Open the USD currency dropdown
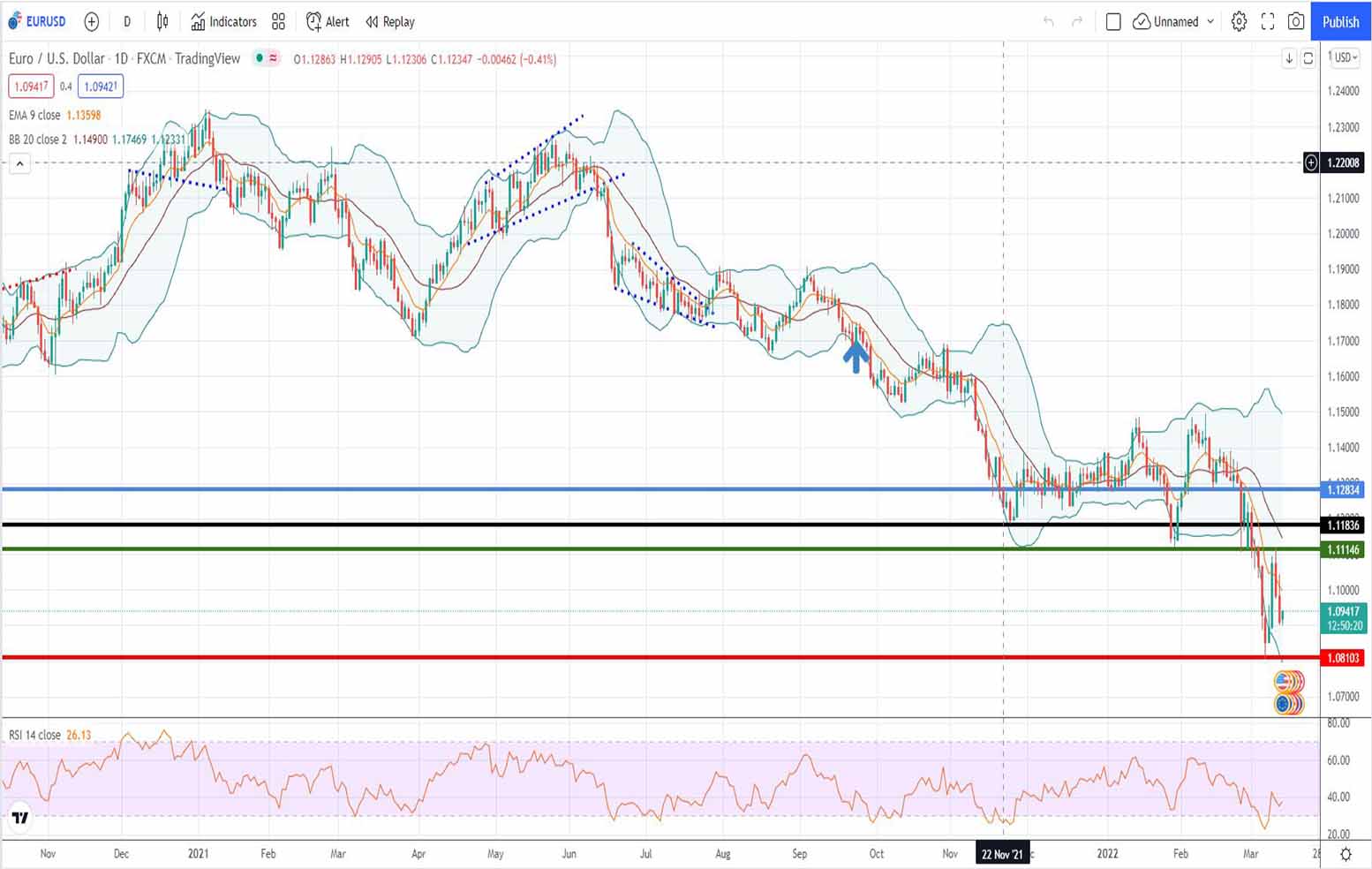 [1346, 57]
